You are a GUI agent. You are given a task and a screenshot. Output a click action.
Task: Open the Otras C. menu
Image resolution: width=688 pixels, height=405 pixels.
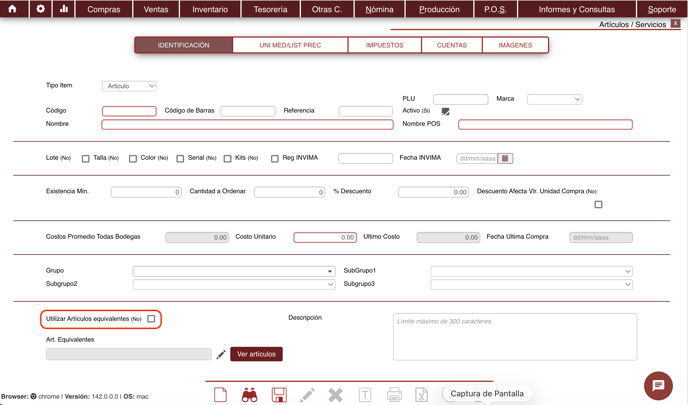[327, 9]
